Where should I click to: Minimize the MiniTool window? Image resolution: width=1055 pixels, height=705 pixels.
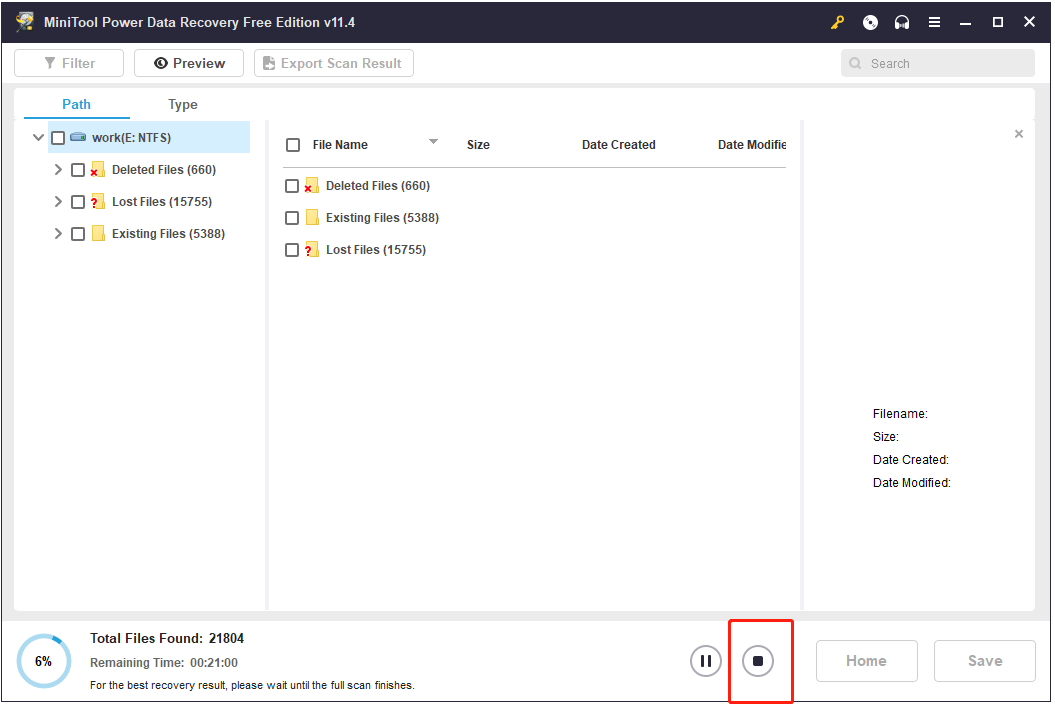(x=965, y=23)
